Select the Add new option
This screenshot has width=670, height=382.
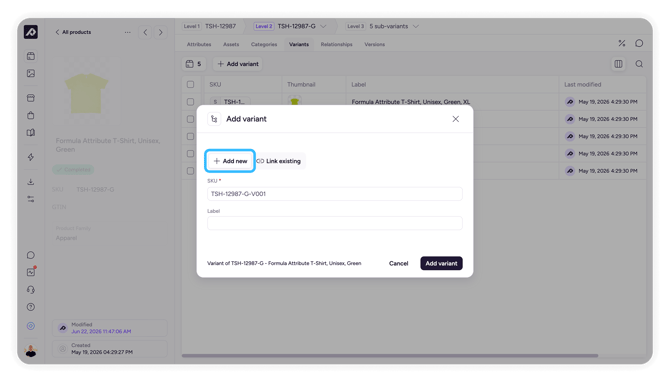[230, 161]
